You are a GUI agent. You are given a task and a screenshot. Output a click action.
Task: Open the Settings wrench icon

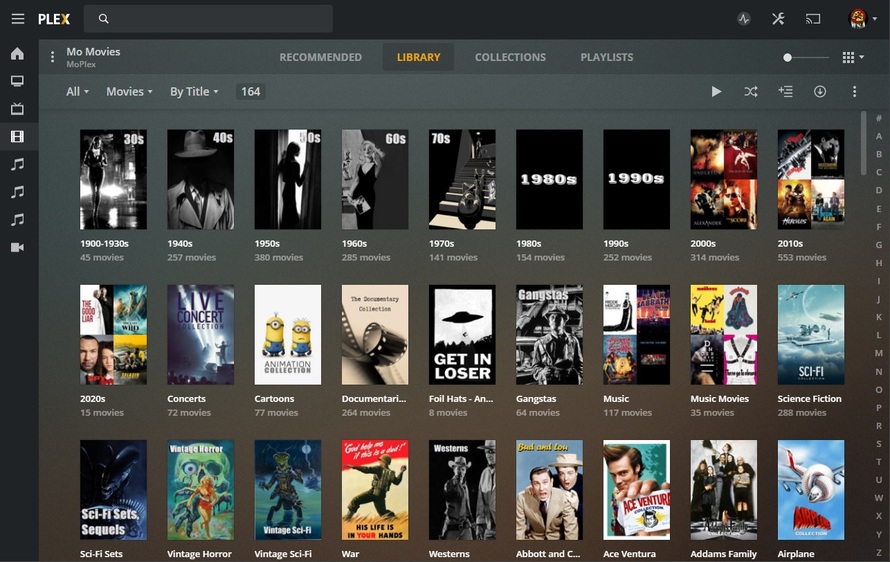click(x=778, y=19)
